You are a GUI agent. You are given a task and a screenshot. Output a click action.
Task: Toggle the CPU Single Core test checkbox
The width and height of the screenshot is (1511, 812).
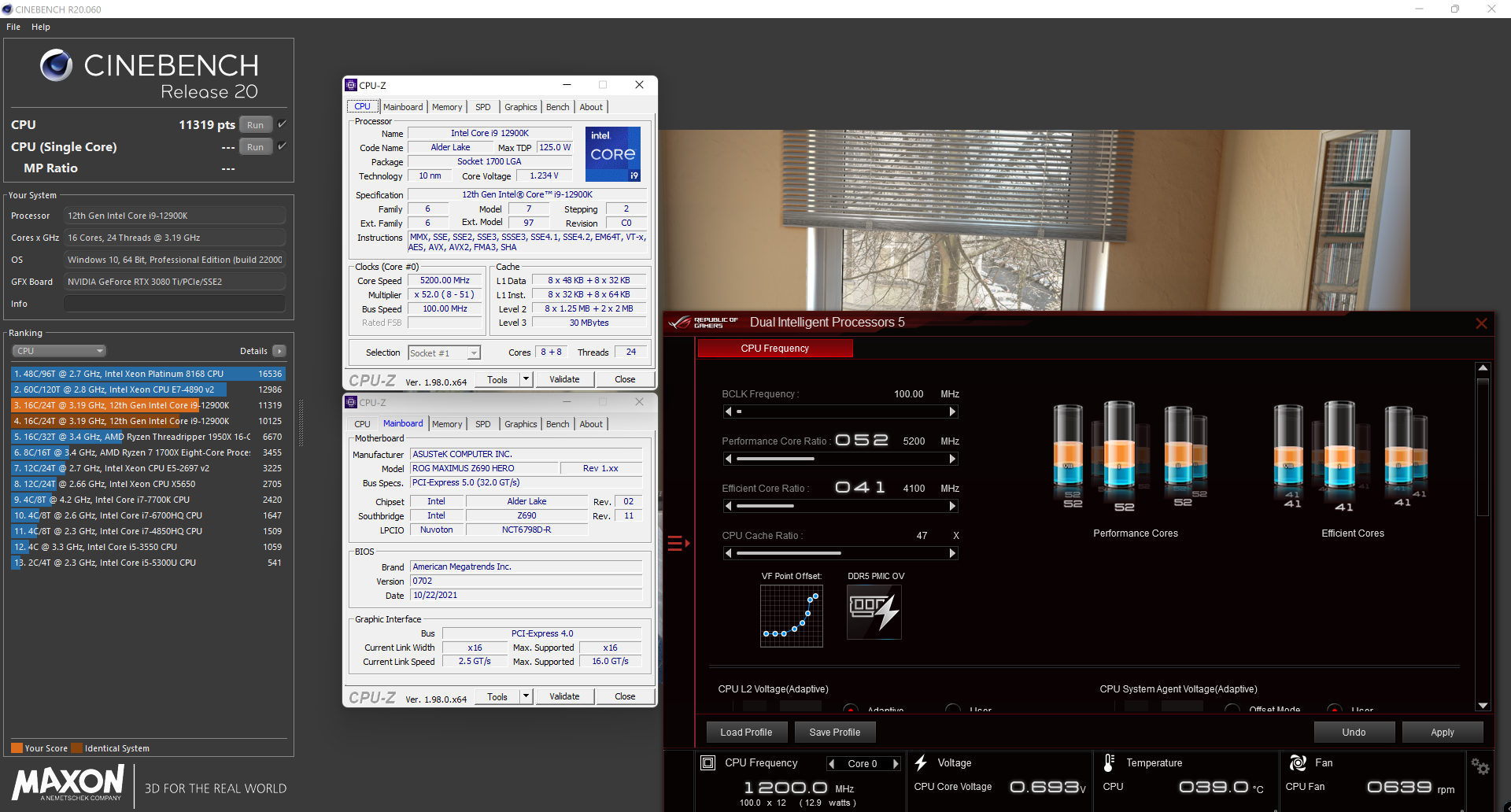click(x=282, y=146)
